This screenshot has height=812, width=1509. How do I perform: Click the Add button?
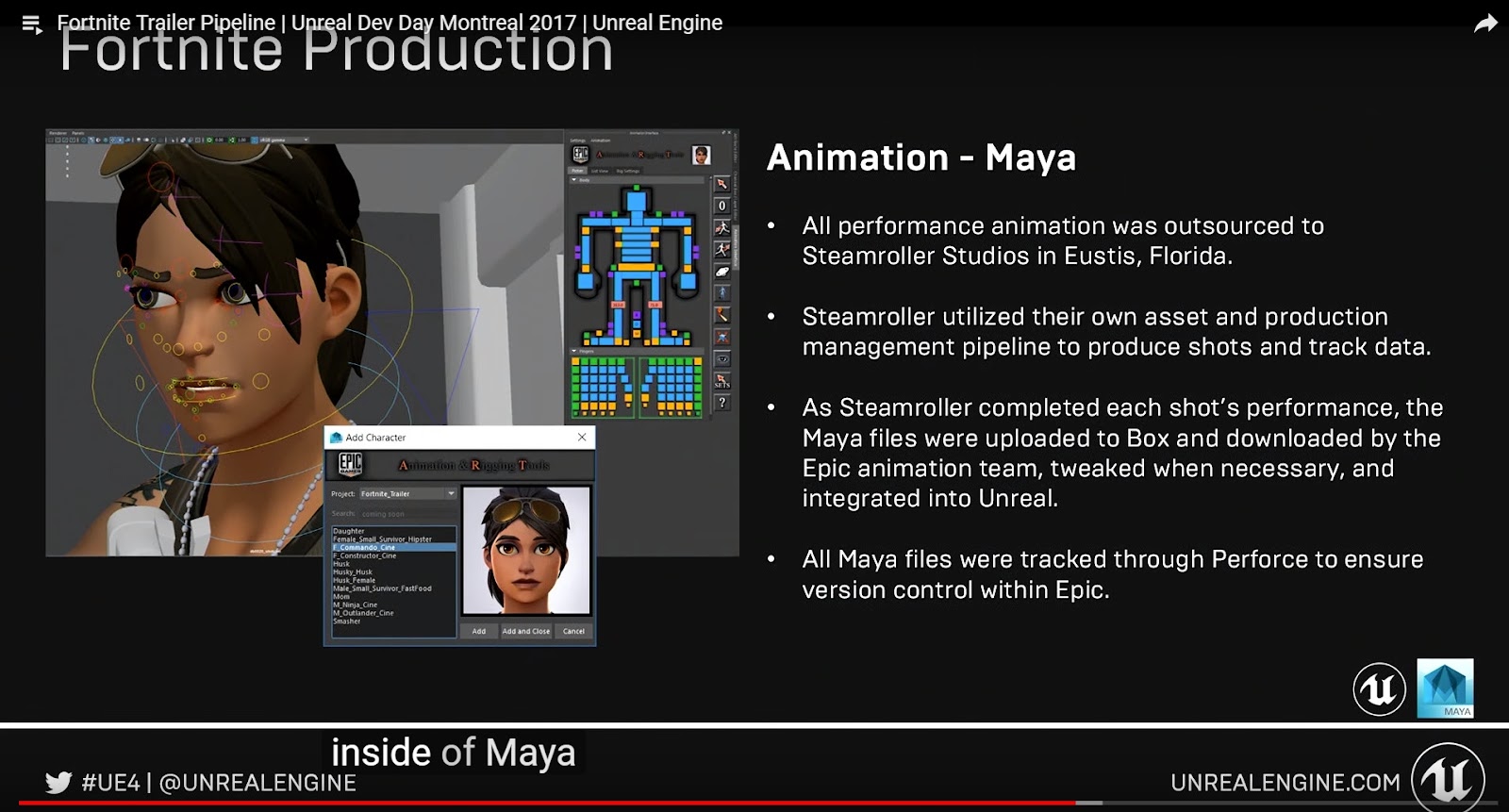click(479, 631)
